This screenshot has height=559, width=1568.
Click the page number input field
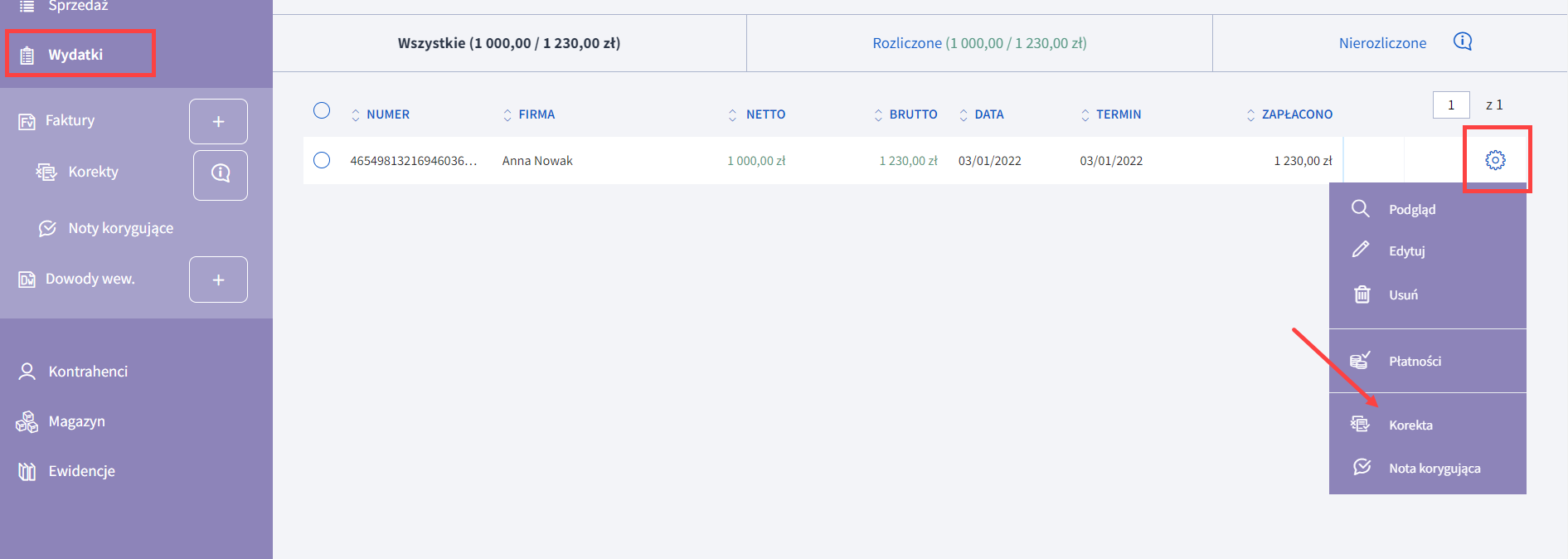[x=1450, y=105]
